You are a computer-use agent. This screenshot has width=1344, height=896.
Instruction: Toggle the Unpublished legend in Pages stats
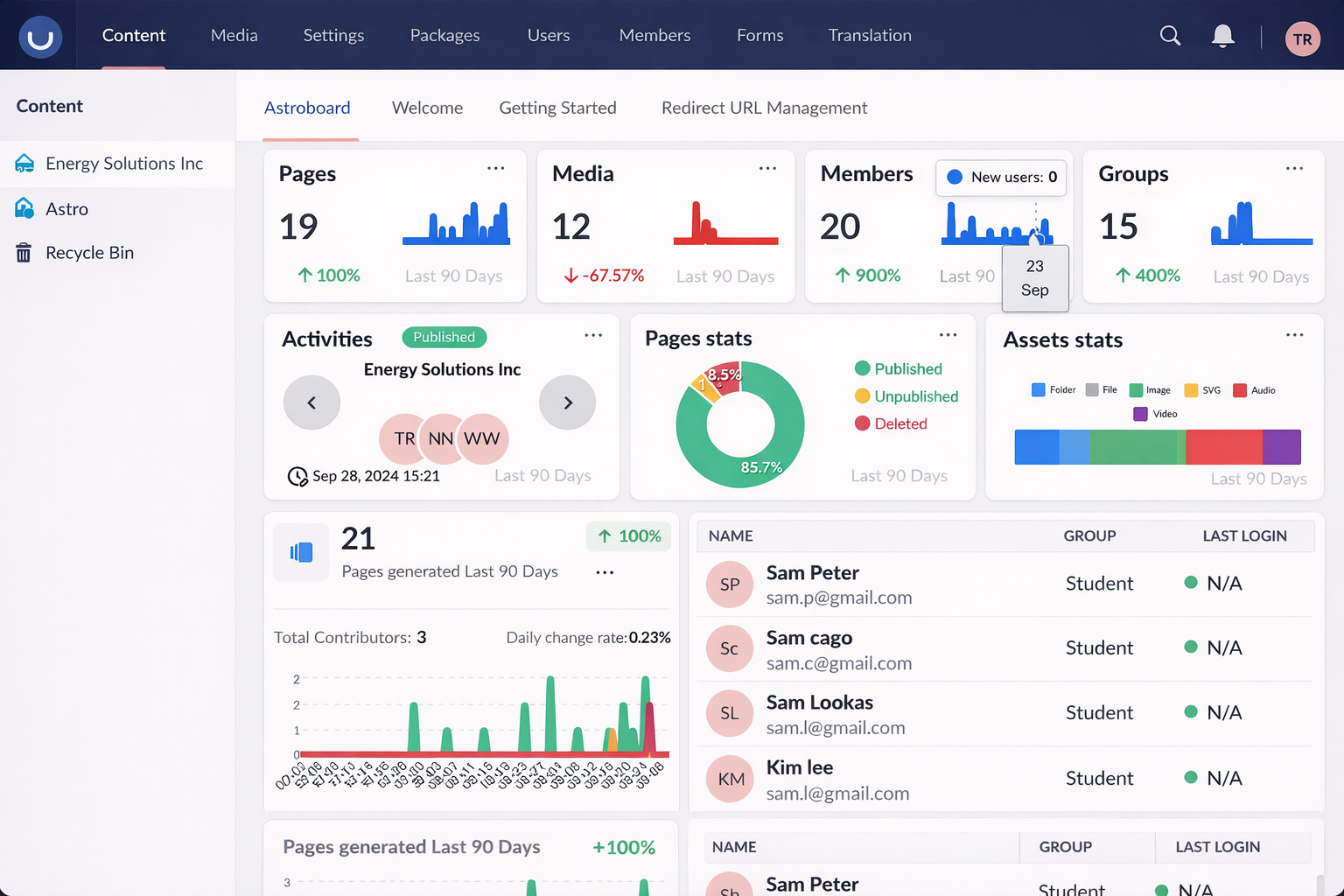[x=906, y=396]
